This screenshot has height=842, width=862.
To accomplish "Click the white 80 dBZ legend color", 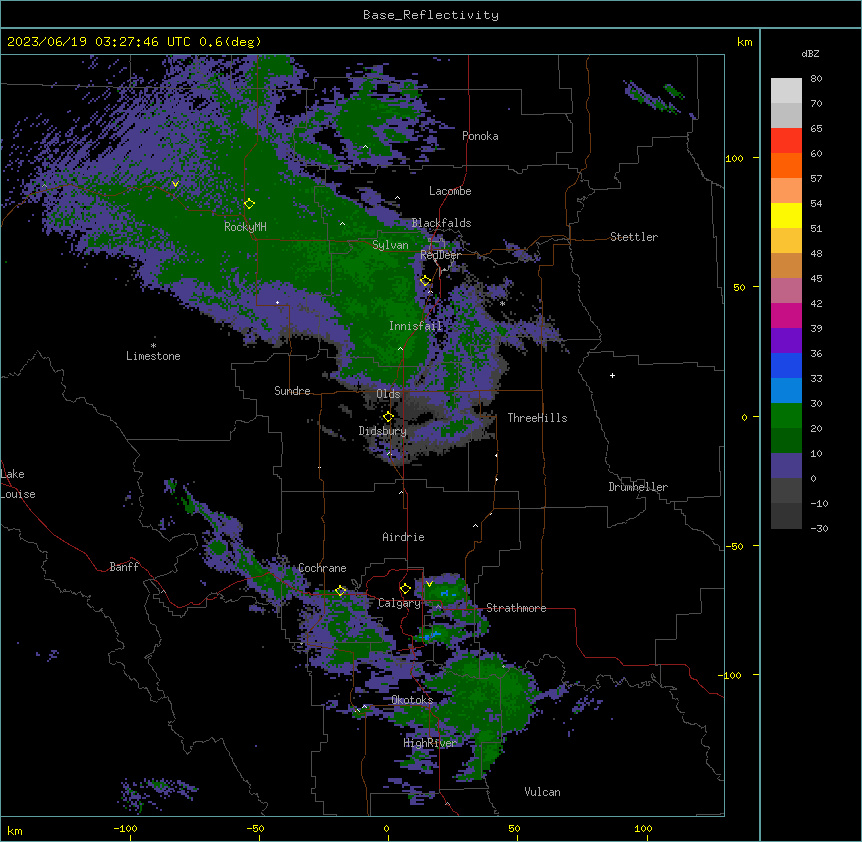I will (786, 91).
